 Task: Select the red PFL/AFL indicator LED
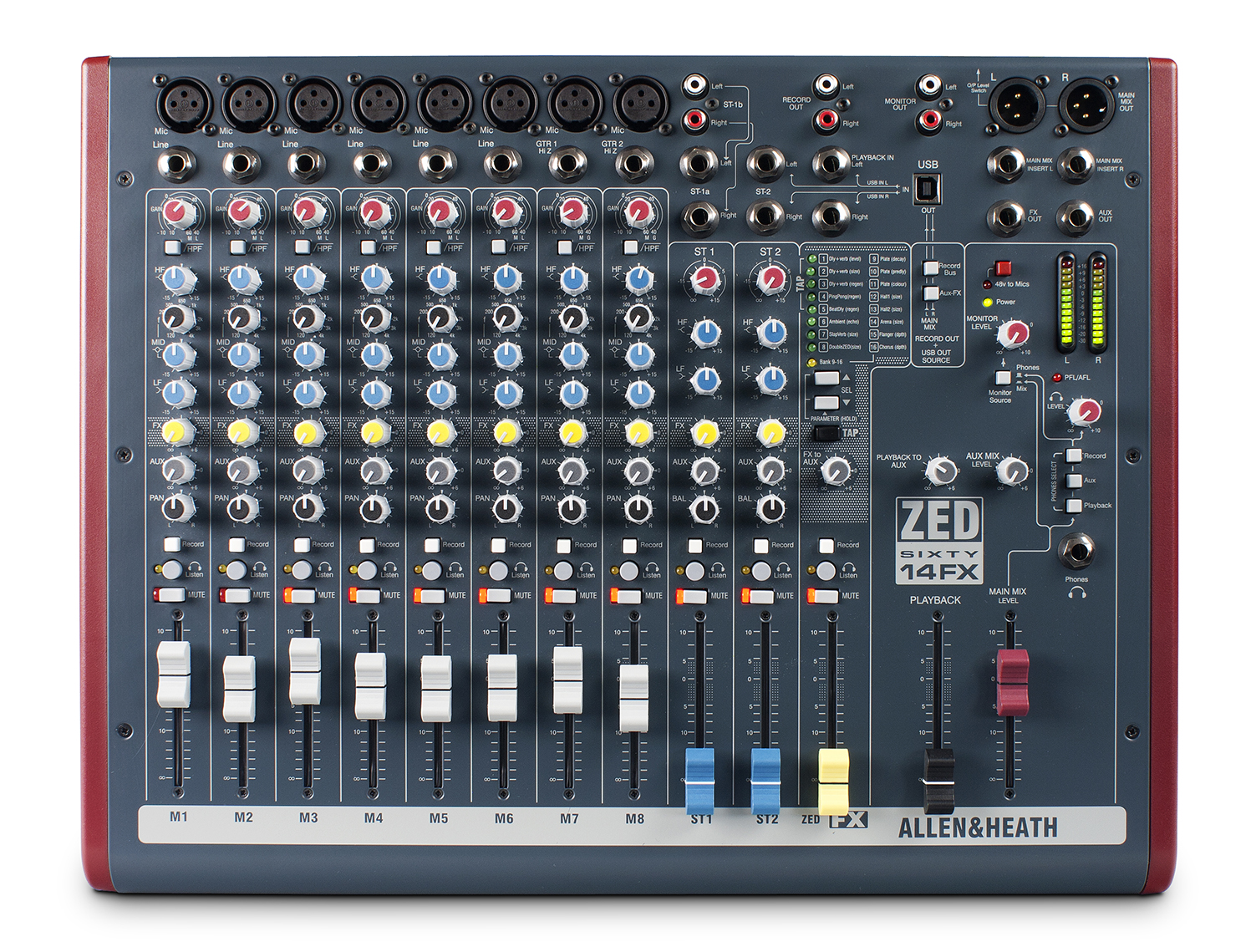point(1057,377)
